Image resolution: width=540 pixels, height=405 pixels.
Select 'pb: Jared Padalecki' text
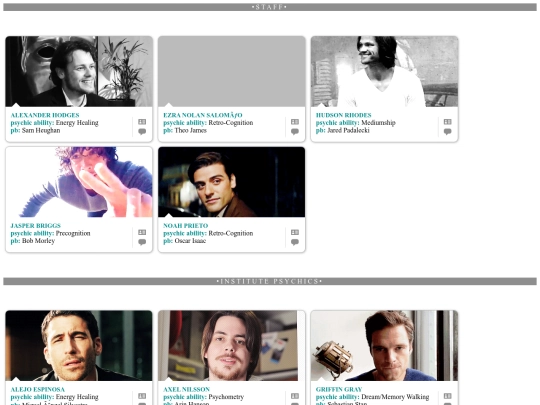pos(343,131)
